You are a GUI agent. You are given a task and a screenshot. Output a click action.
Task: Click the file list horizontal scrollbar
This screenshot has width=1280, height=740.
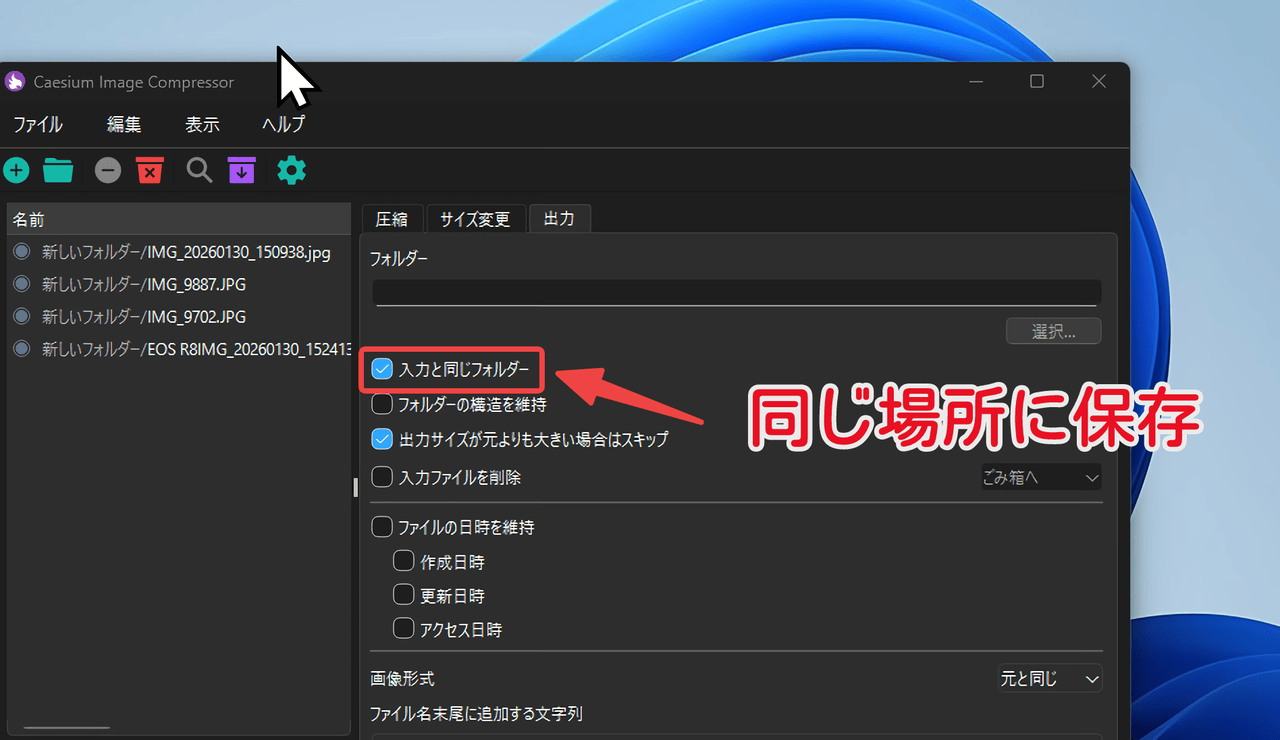pos(67,727)
